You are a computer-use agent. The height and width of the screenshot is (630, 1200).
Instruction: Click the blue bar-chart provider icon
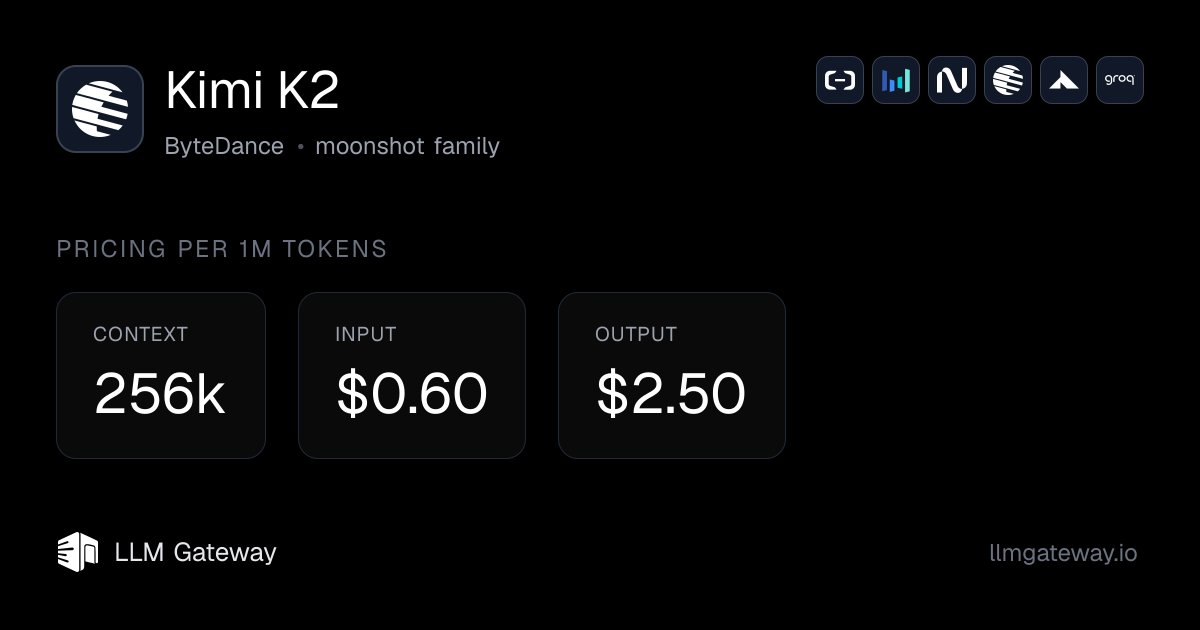click(x=896, y=80)
